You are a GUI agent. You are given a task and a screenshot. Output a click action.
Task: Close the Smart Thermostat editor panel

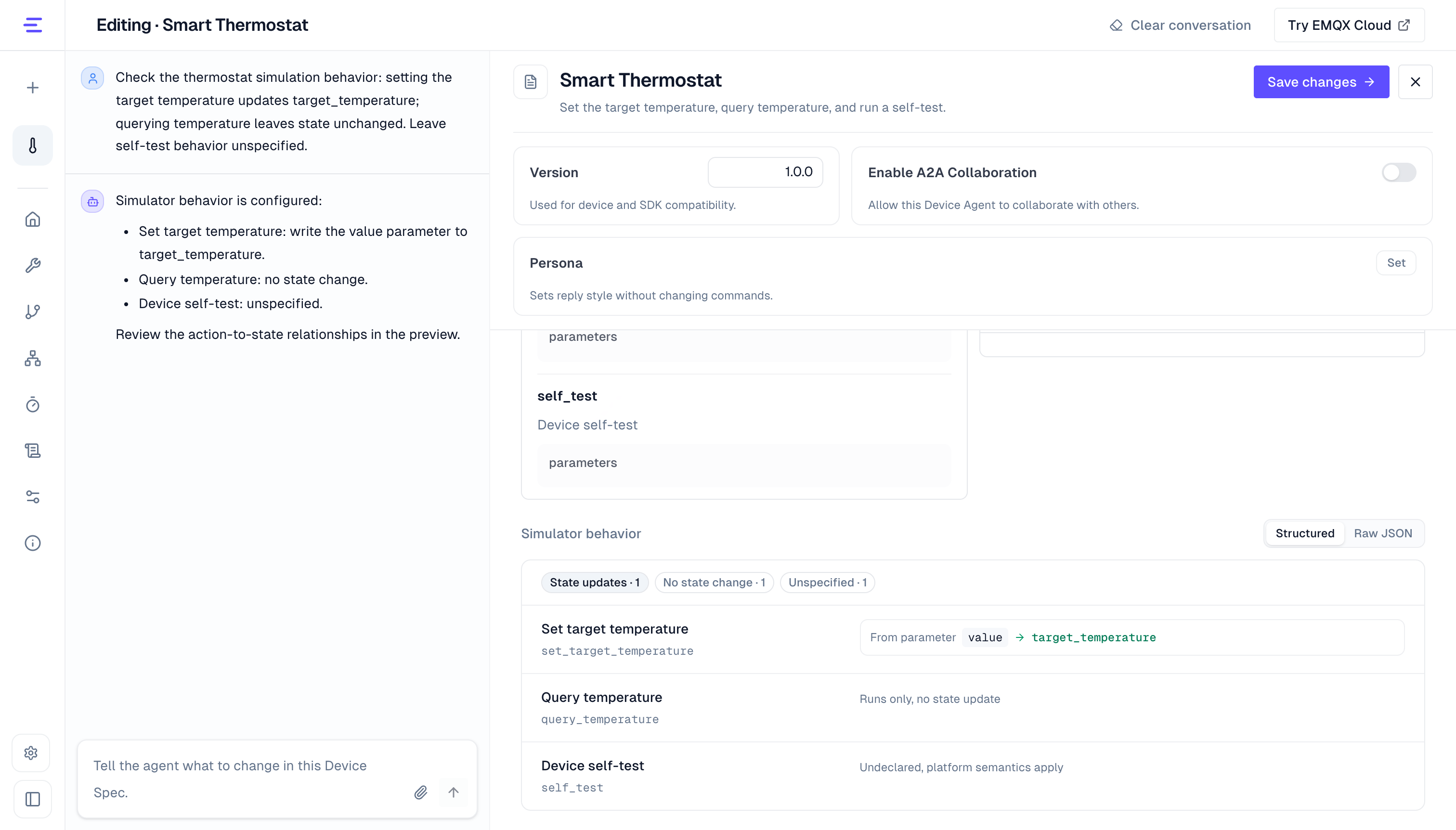[1415, 82]
